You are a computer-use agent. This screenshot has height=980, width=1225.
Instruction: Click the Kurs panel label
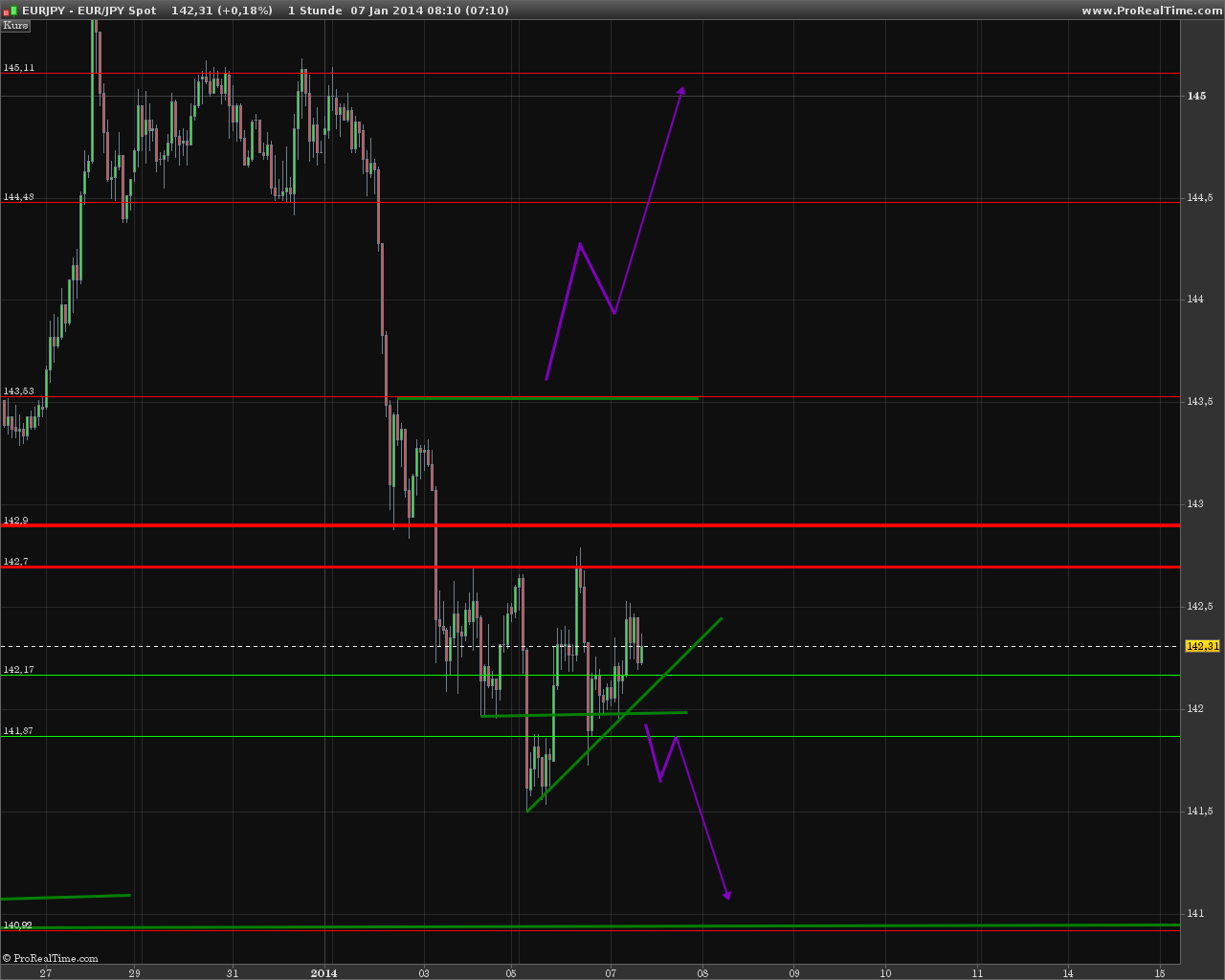tap(15, 25)
